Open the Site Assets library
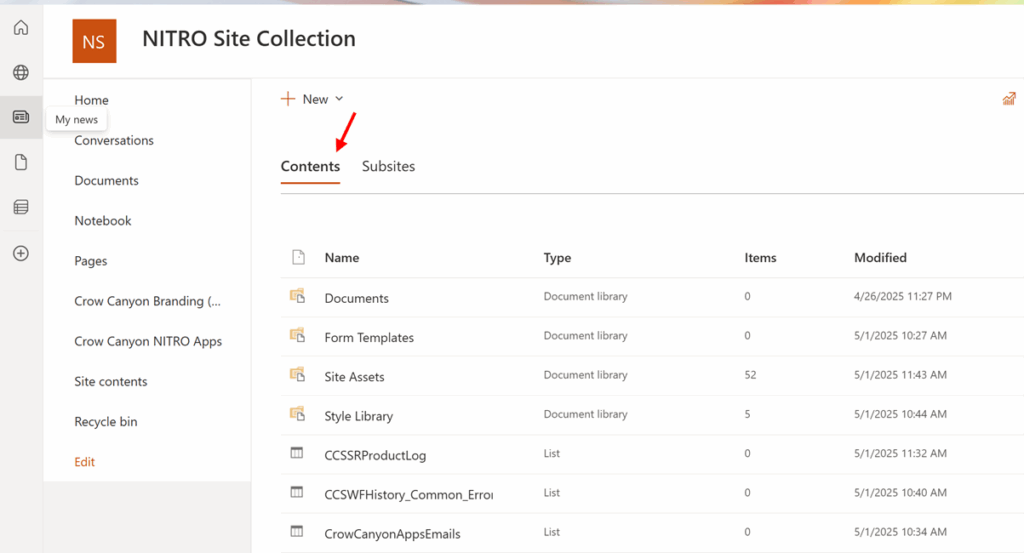 pos(355,377)
